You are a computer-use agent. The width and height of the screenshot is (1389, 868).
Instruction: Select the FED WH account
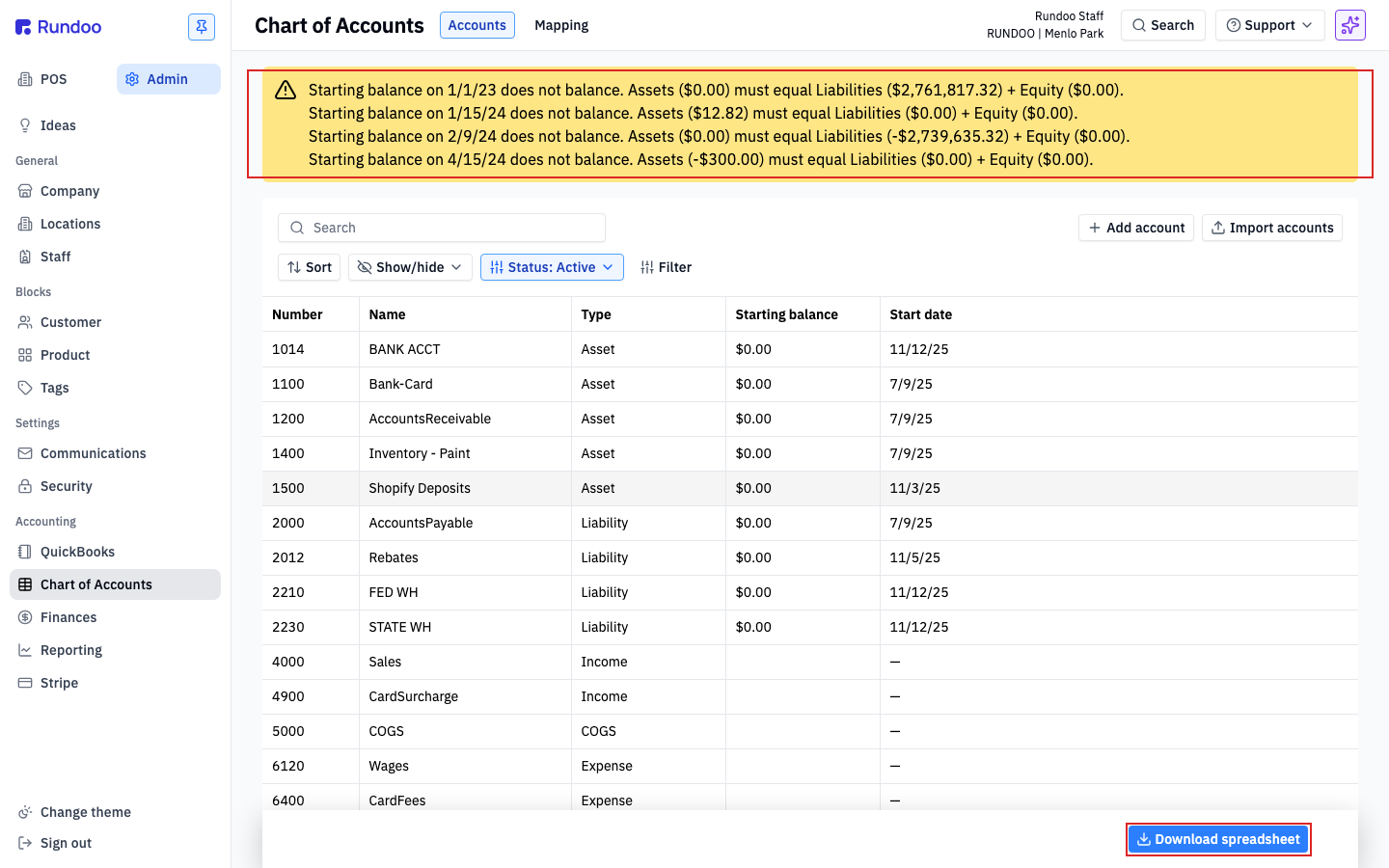810,592
